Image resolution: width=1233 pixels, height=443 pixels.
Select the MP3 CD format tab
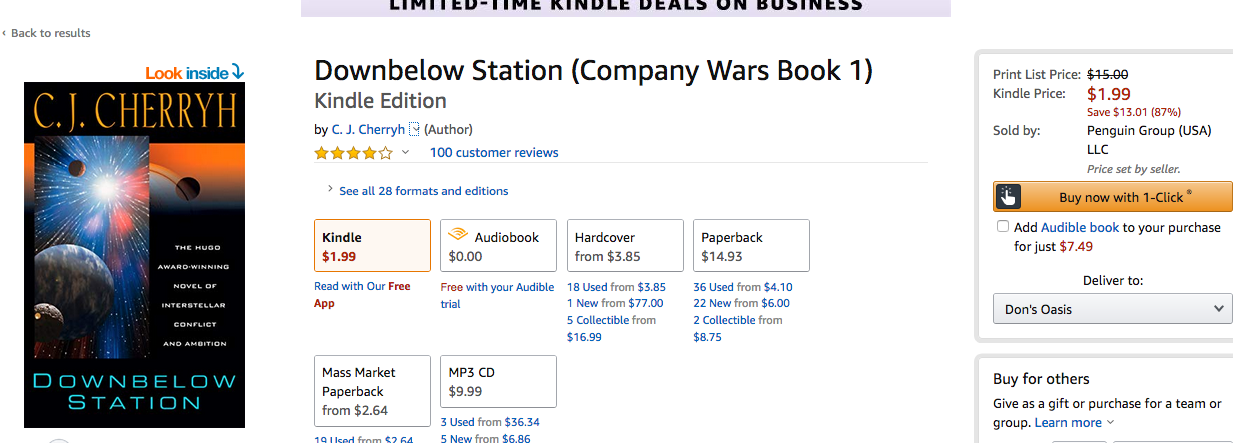click(498, 381)
